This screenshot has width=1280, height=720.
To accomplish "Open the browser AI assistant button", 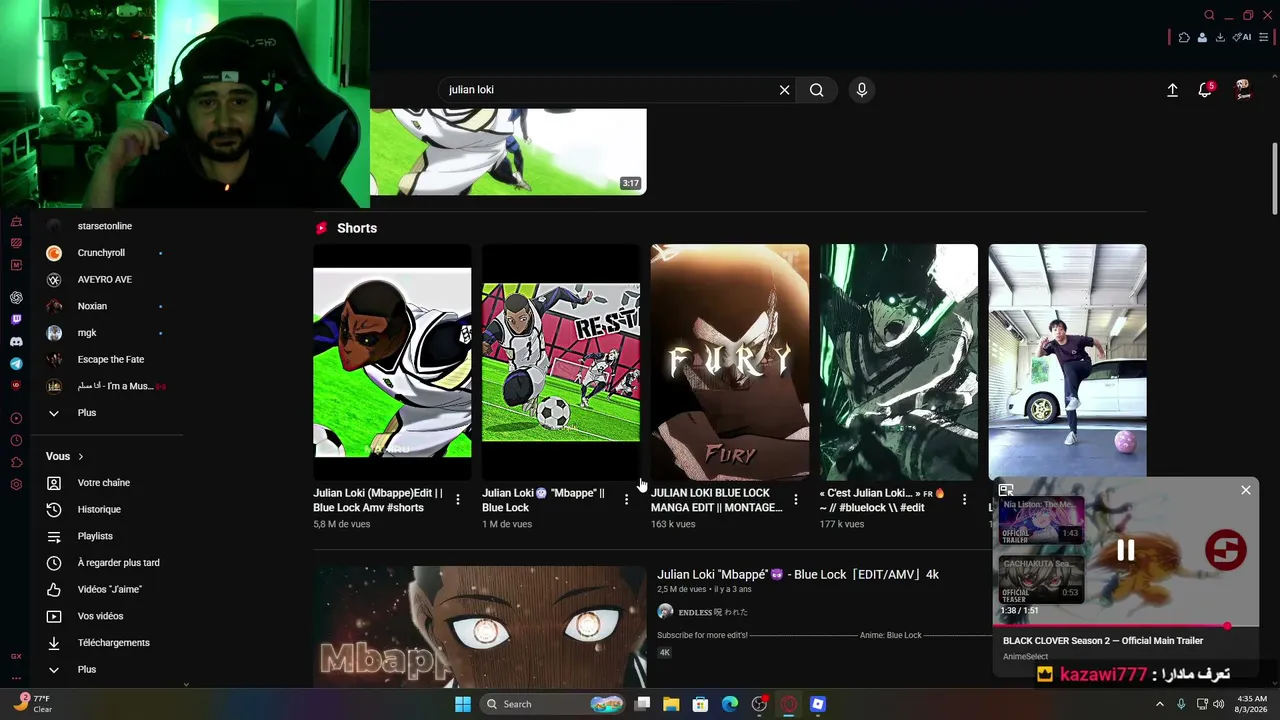I will click(x=1242, y=37).
